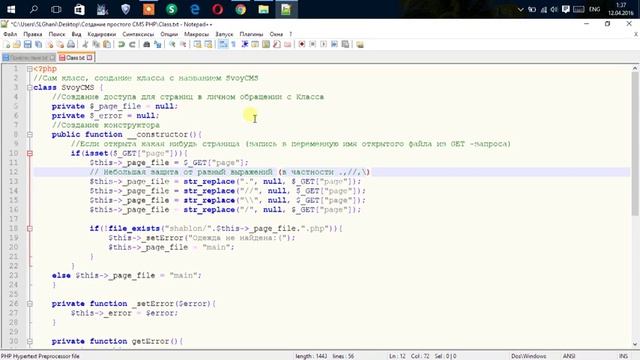Open the Плагины menu
Viewport: 640px width, 360px height.
(251, 34)
